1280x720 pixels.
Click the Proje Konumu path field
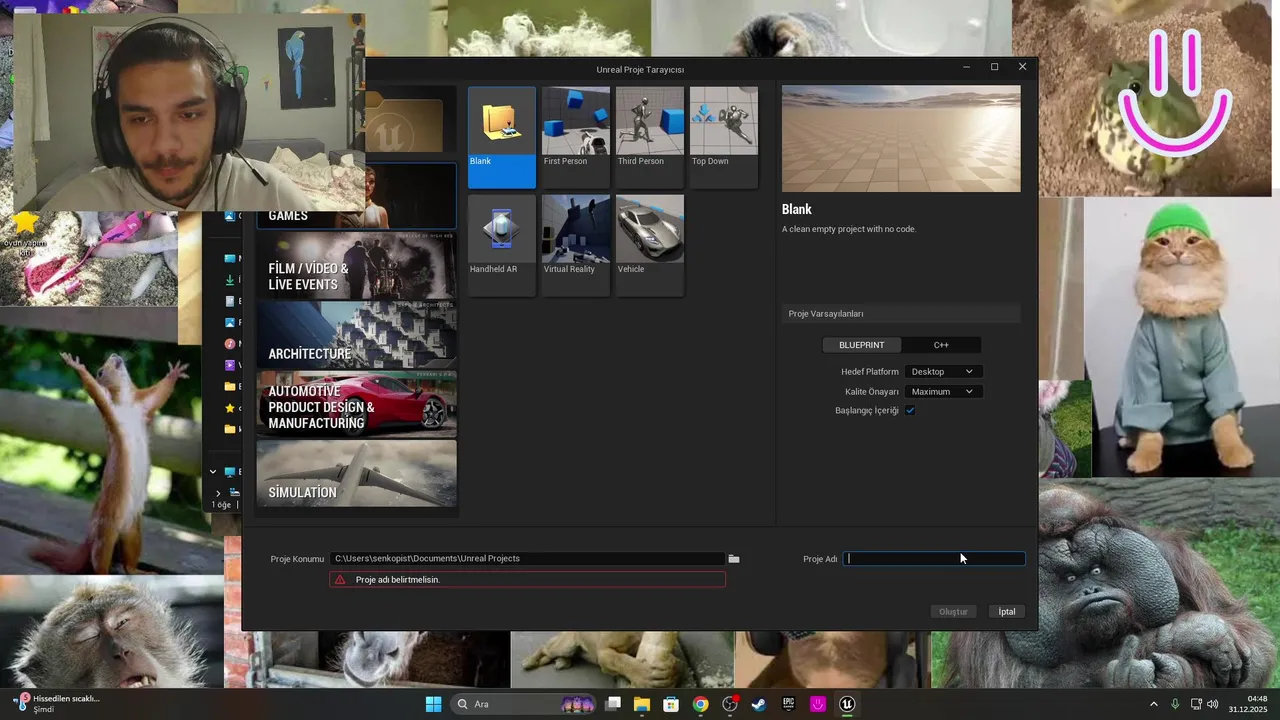pyautogui.click(x=527, y=559)
